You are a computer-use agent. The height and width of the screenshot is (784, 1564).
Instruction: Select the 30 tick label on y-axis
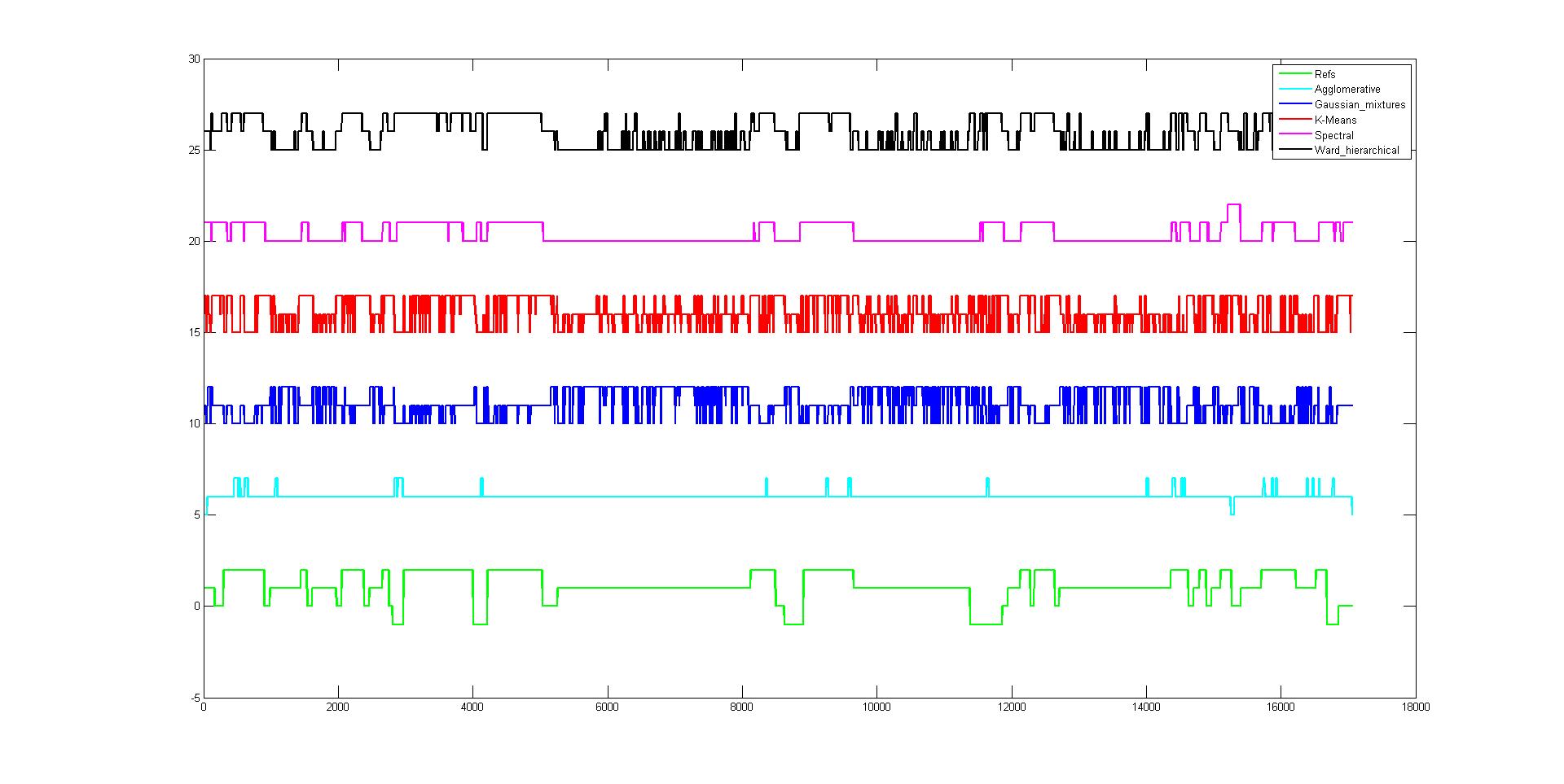pyautogui.click(x=193, y=59)
